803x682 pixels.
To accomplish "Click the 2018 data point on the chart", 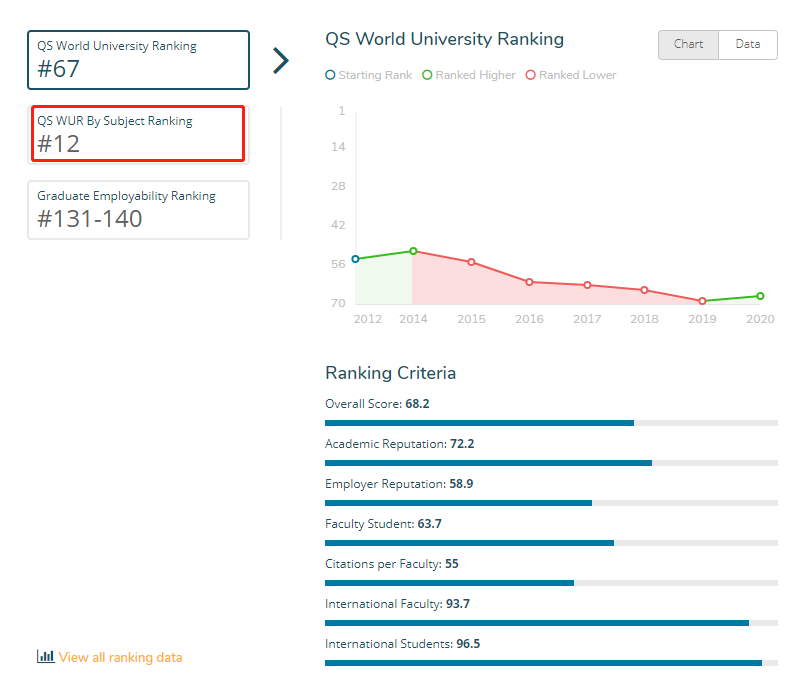I will pos(644,290).
